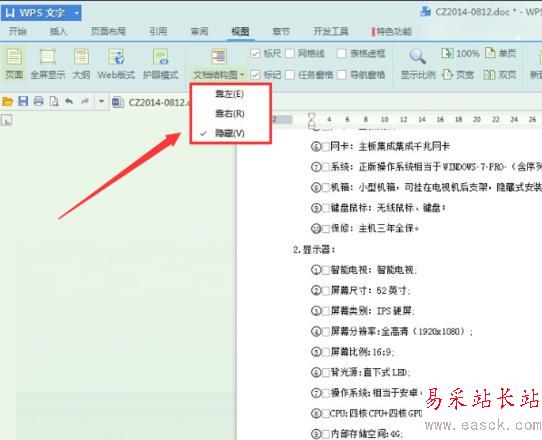Viewport: 542px width, 440px height.
Task: Click the document map (文档结构图) icon
Action: (219, 56)
